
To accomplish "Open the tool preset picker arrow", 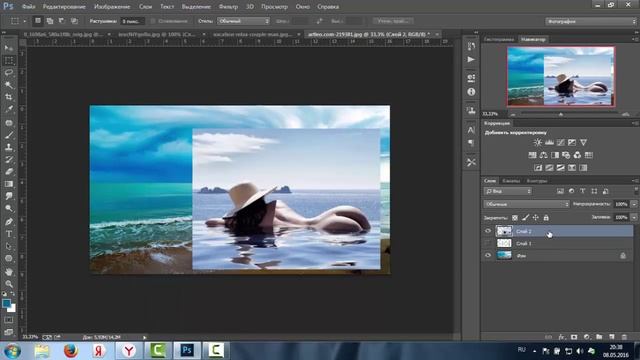I will (24, 21).
